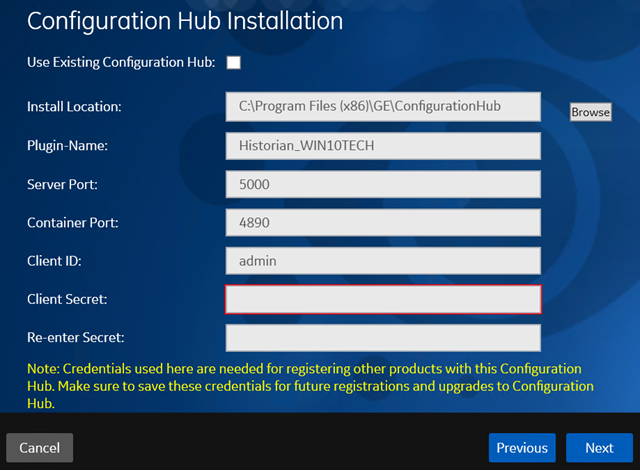This screenshot has height=471, width=640.
Task: Click the Client Secret label
Action: [x=67, y=299]
